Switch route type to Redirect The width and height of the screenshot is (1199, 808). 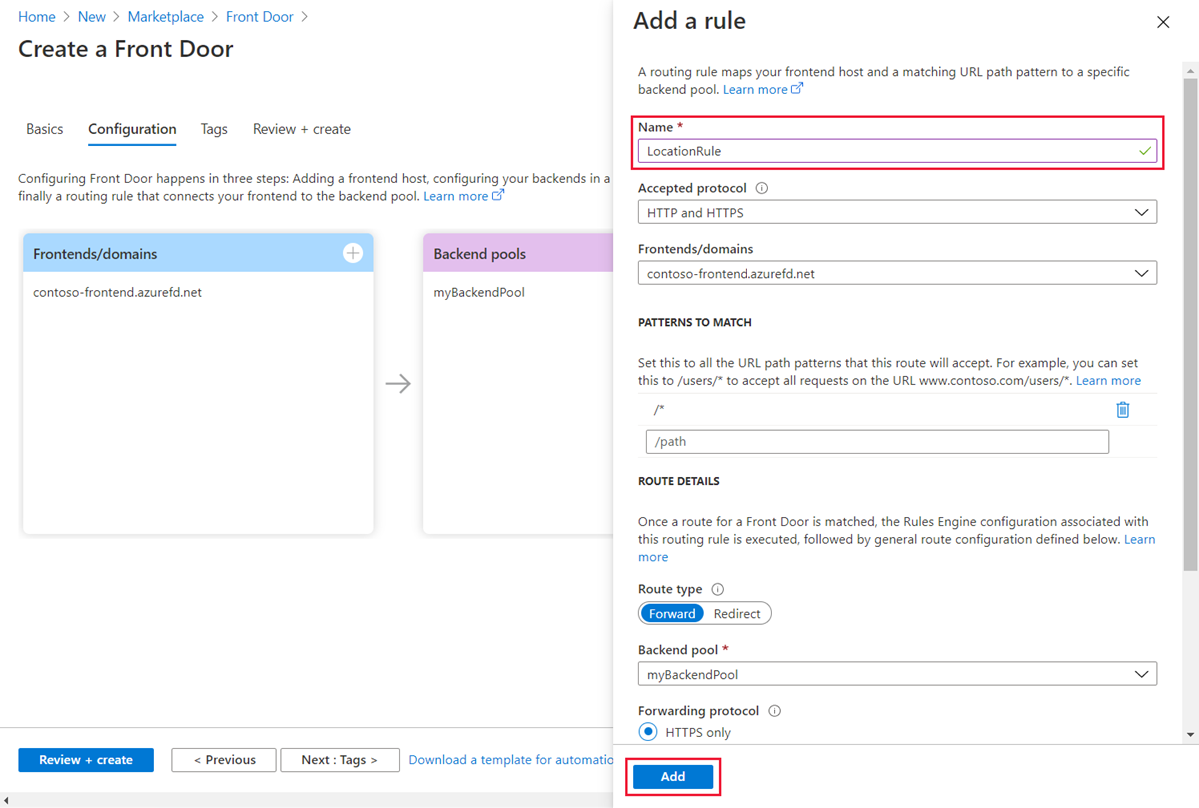737,614
